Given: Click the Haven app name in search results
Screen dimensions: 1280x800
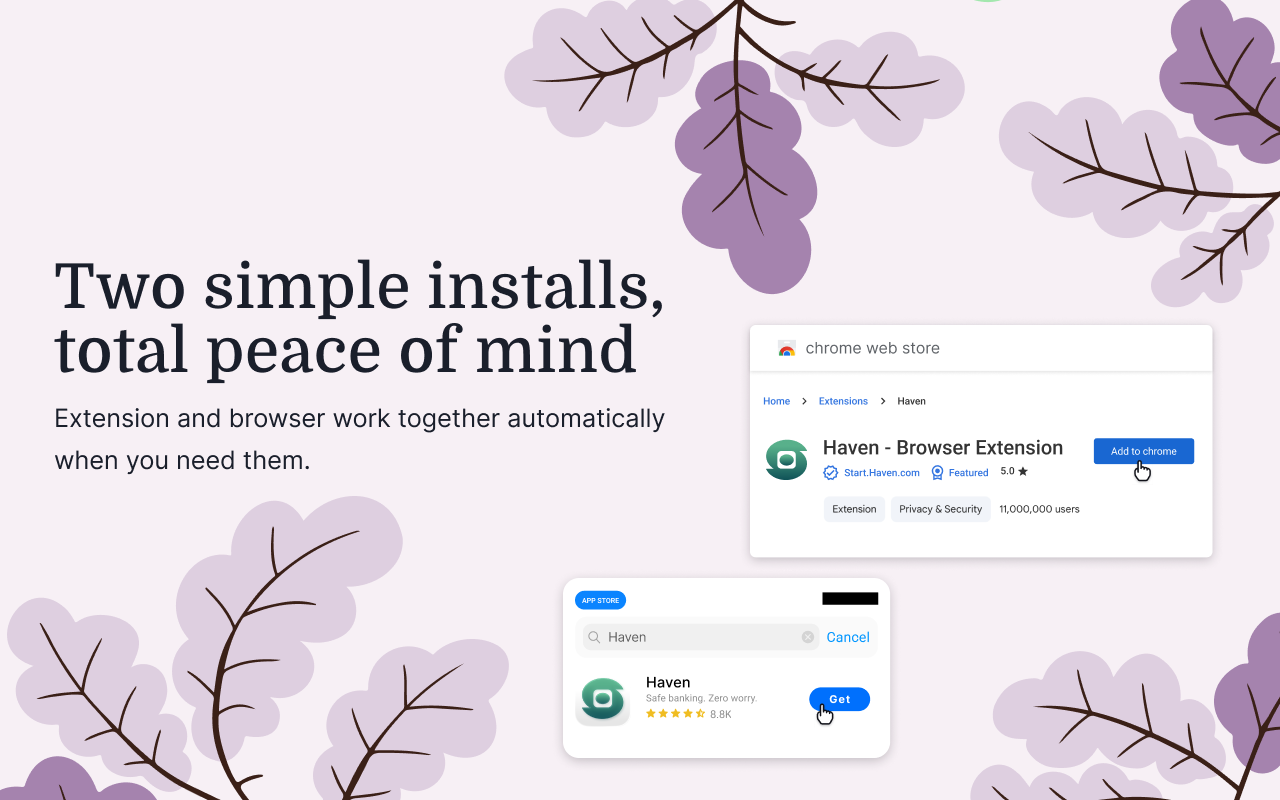Looking at the screenshot, I should (668, 682).
